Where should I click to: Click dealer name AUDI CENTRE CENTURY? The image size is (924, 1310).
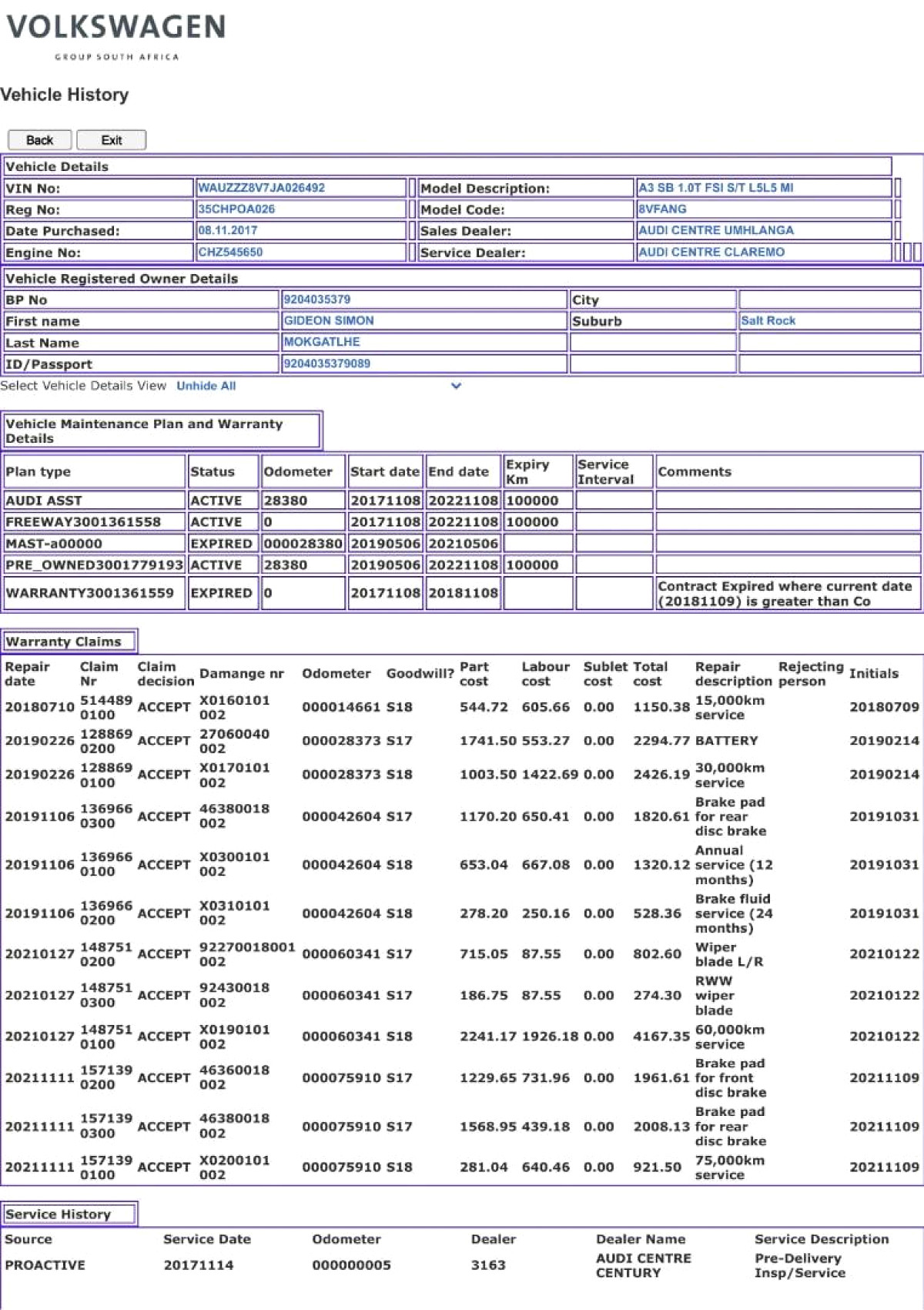tap(644, 1265)
